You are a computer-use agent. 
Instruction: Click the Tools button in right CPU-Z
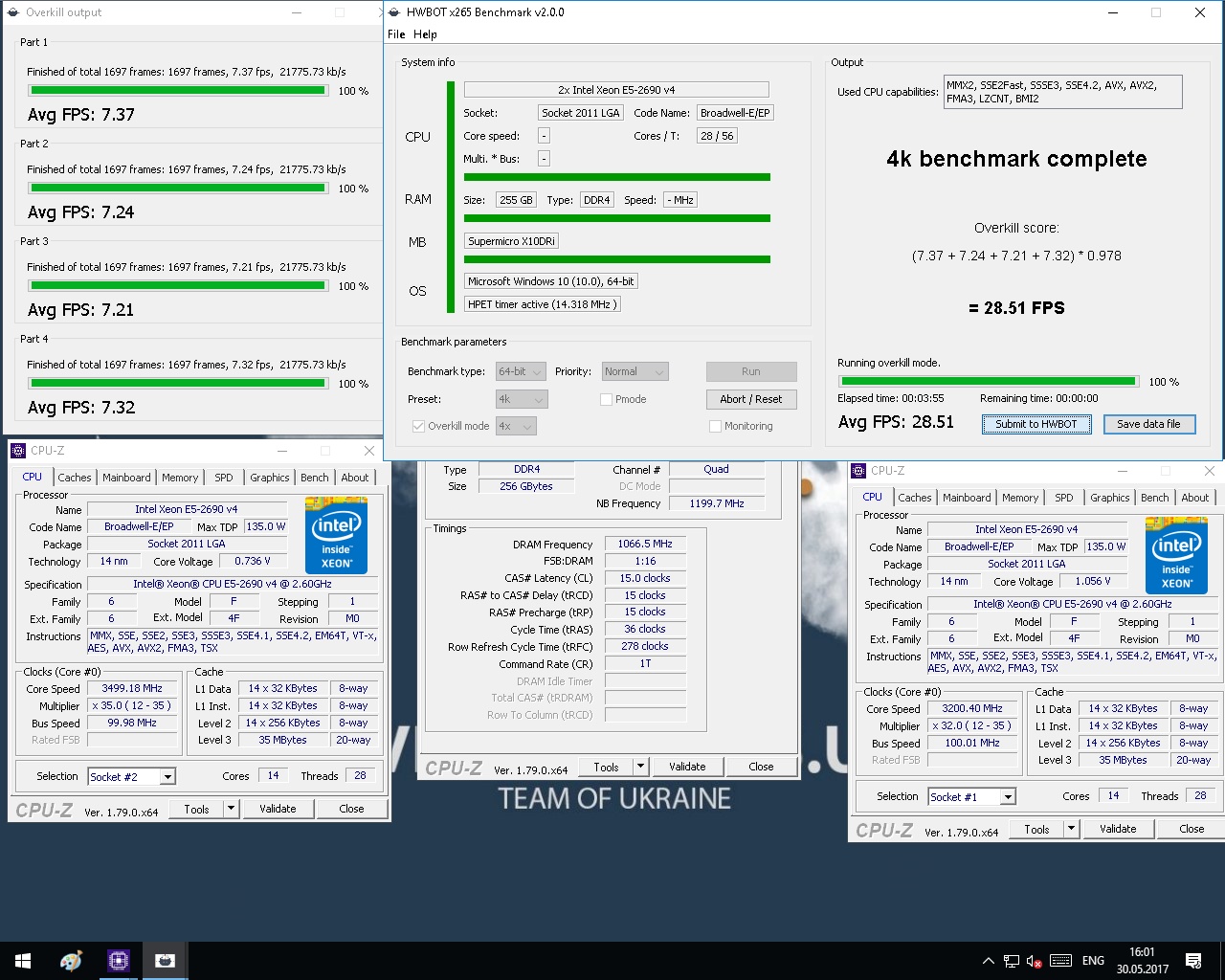click(1037, 829)
